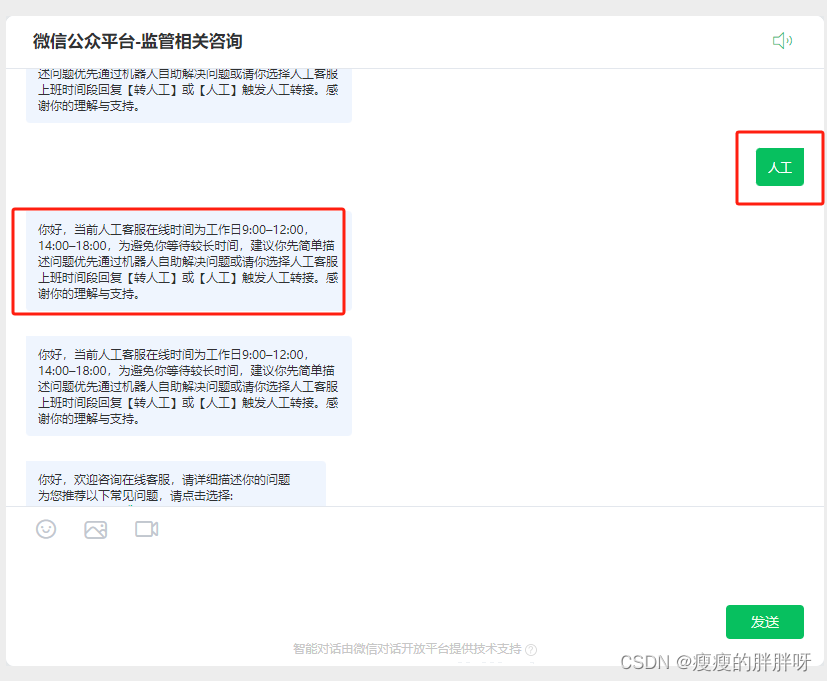Screen dimensions: 827x681
Task: Toggle the sound speaker icon
Action: [x=782, y=41]
